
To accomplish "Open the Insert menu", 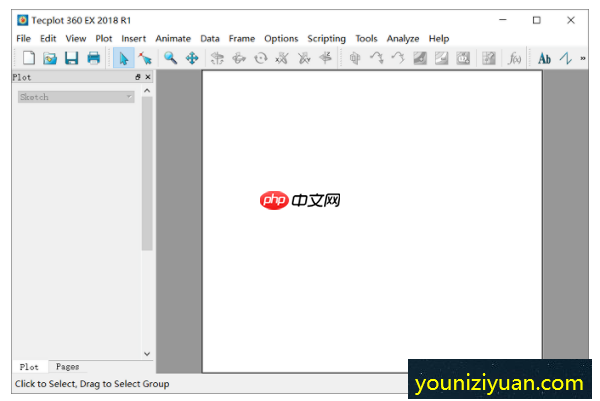I will click(134, 39).
